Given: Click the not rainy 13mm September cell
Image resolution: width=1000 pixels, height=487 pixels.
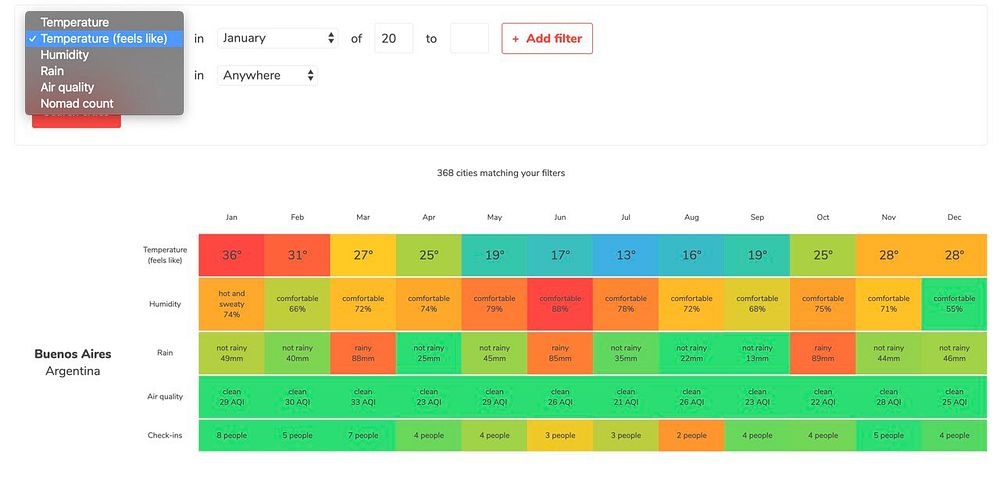Looking at the screenshot, I should click(x=757, y=353).
